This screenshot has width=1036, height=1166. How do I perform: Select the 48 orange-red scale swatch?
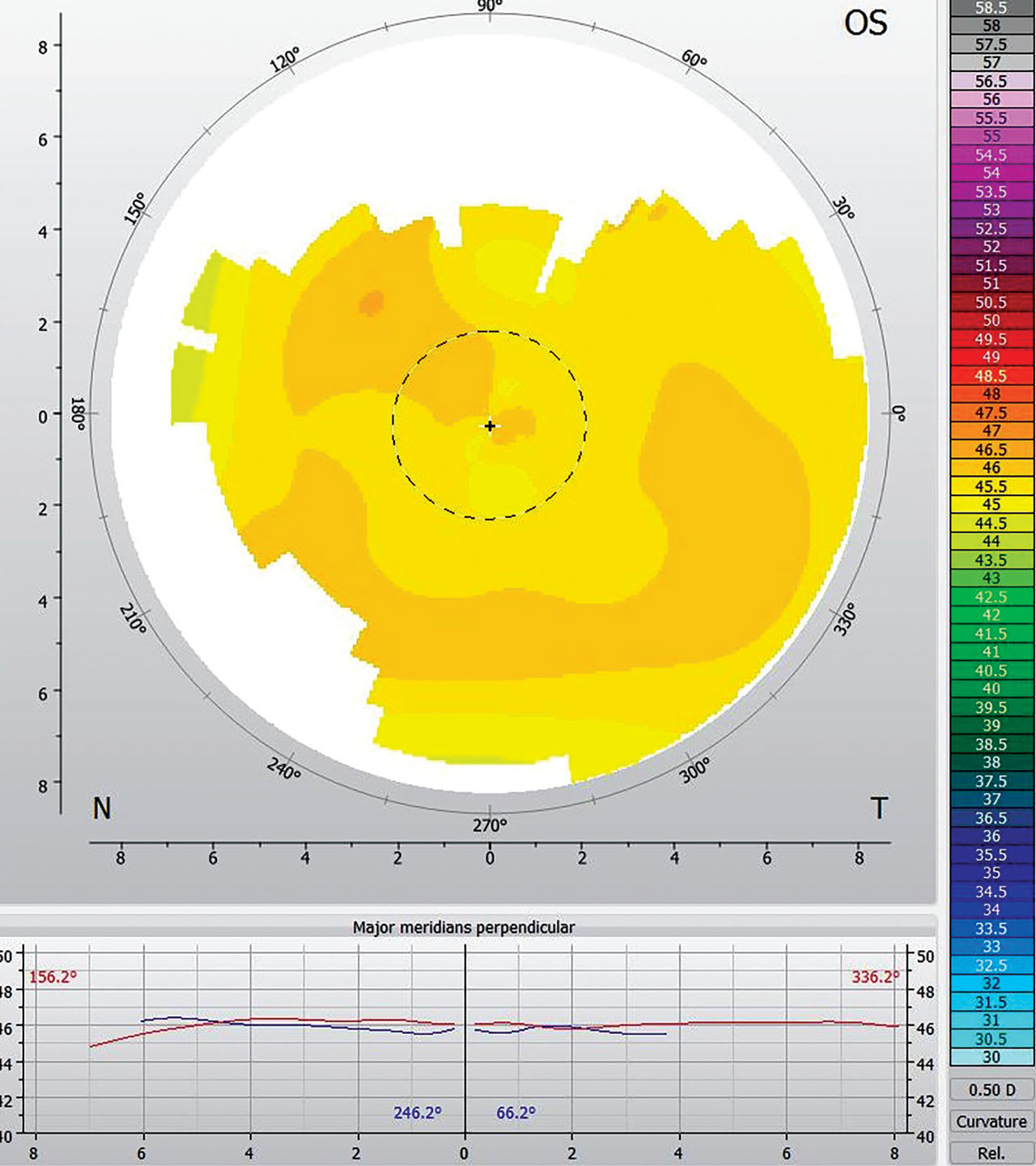[991, 394]
